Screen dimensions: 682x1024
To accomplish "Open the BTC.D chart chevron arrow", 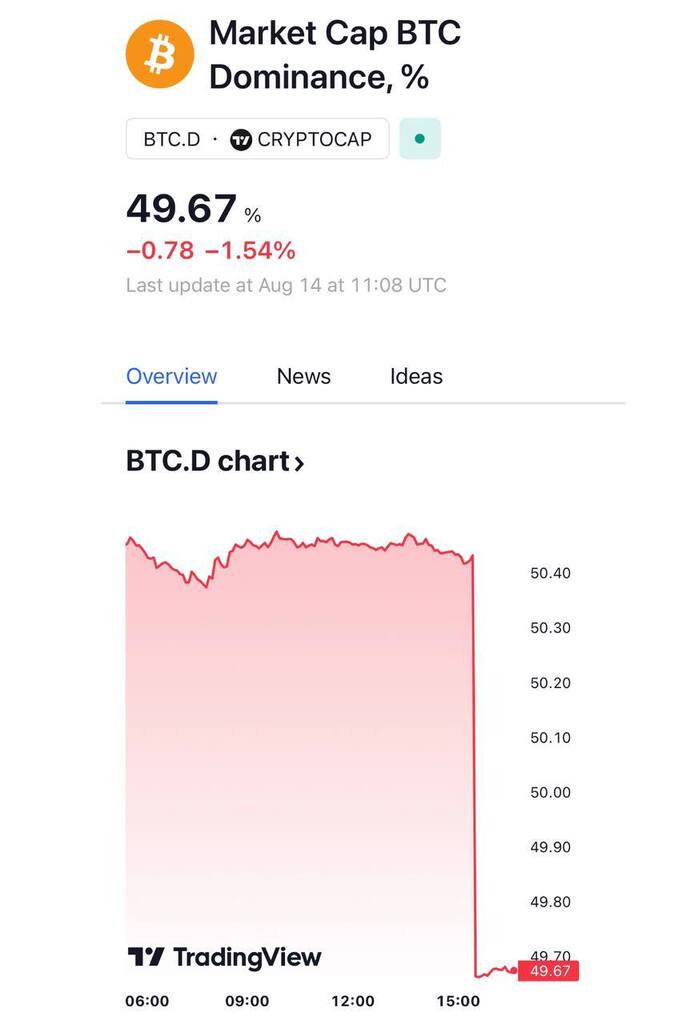I will click(299, 463).
